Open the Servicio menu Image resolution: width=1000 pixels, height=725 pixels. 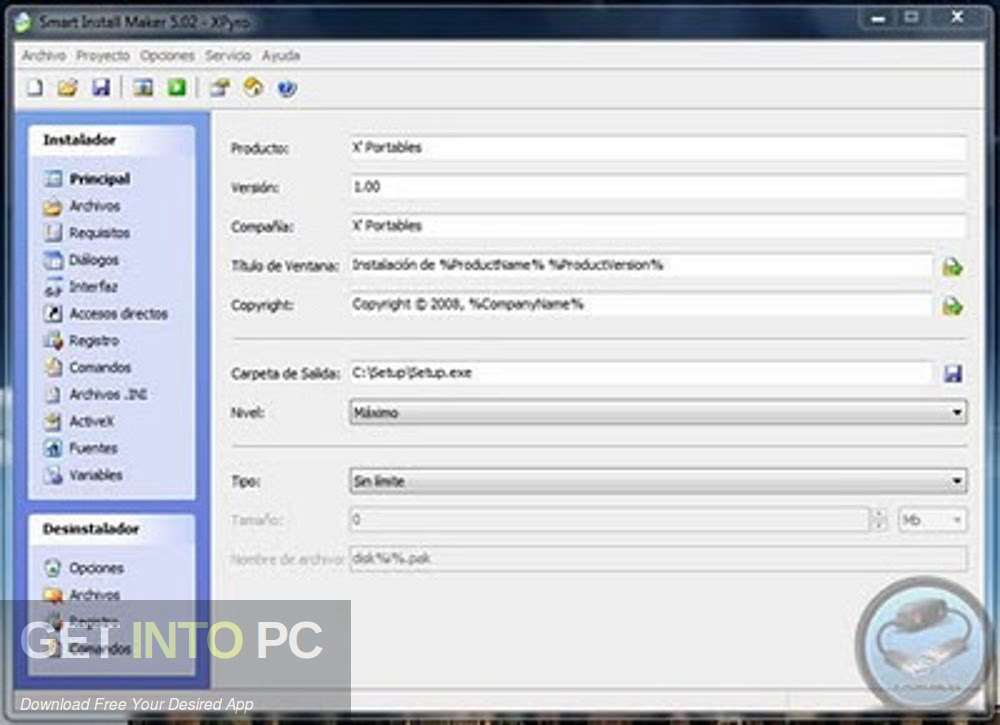coord(228,55)
